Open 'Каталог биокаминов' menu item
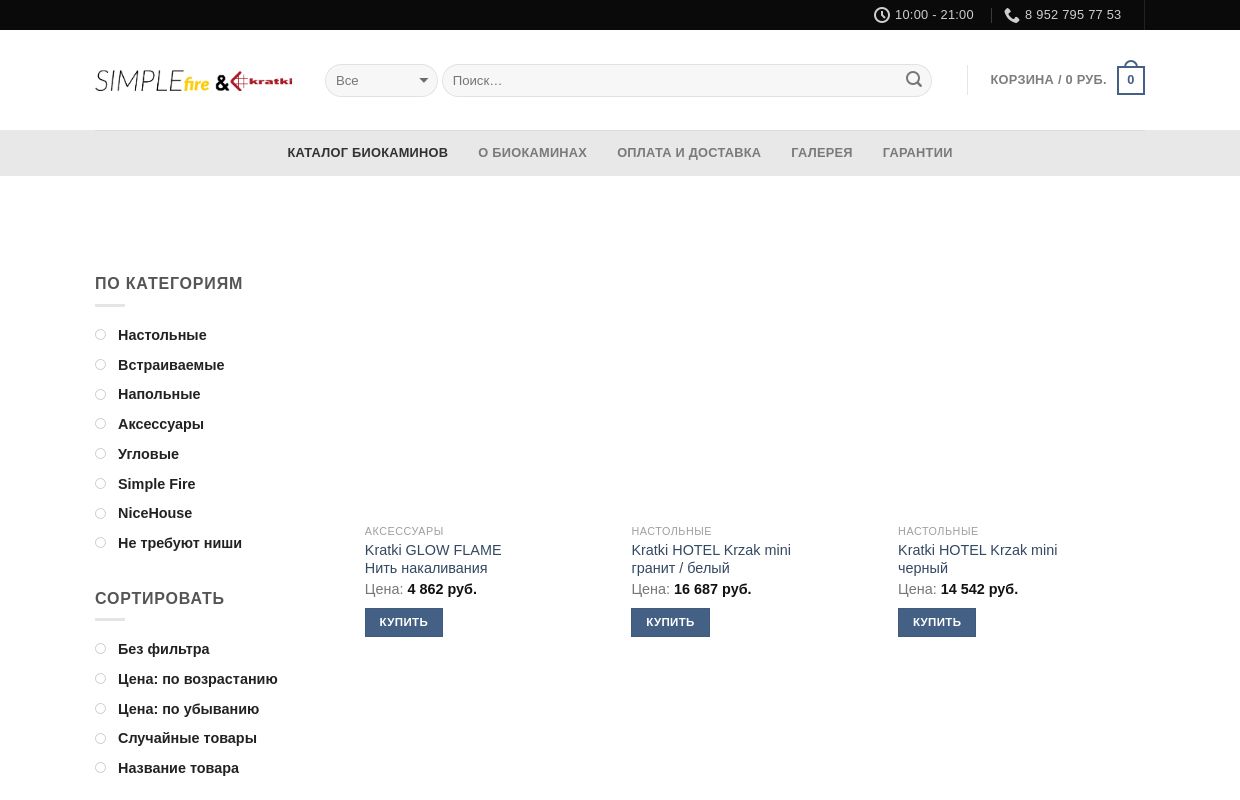 (368, 153)
